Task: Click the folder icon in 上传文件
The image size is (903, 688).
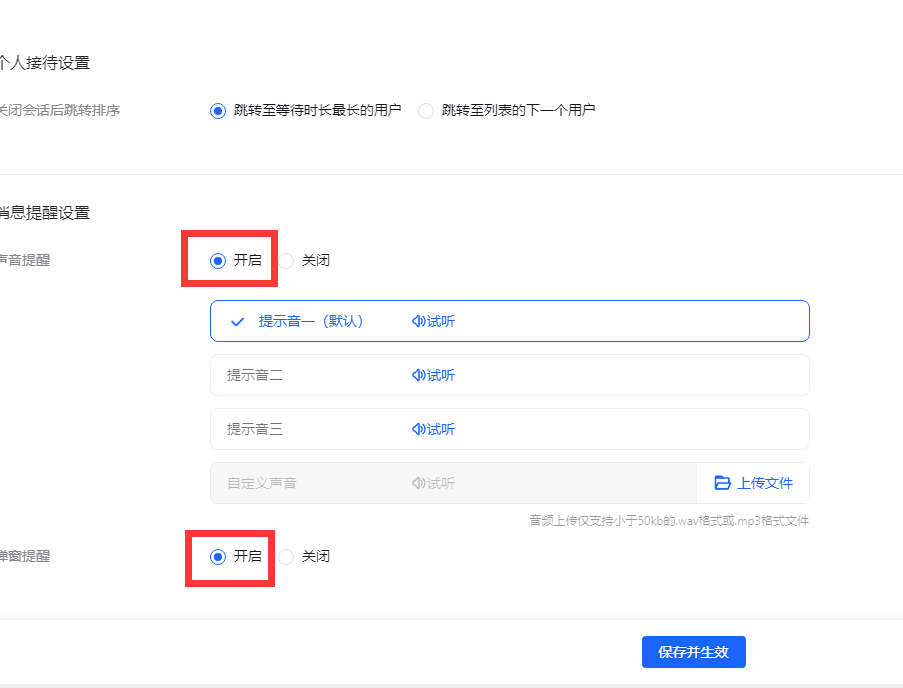Action: [723, 483]
